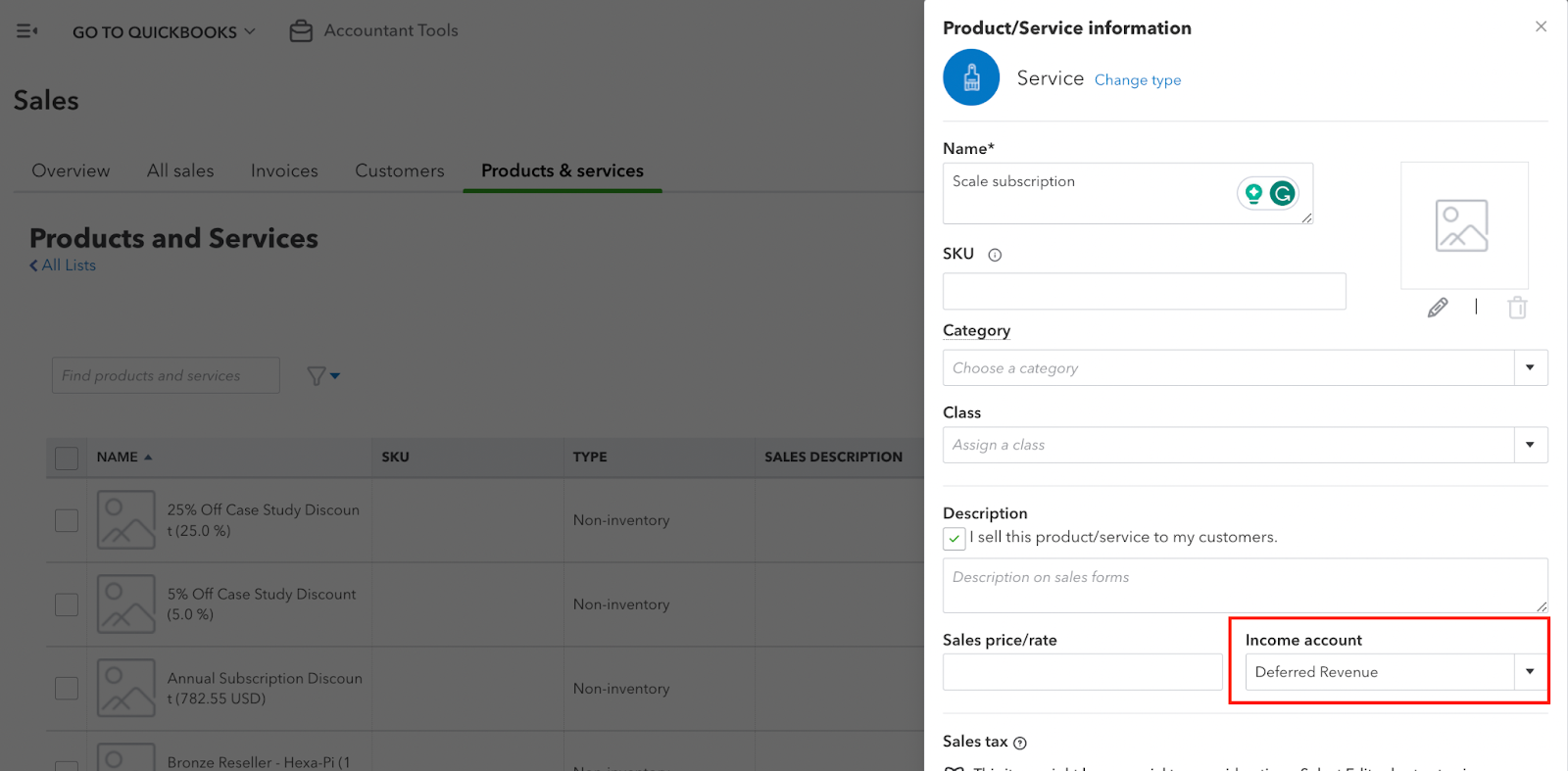Click the Accountant Tools briefcase icon
The height and width of the screenshot is (771, 1568).
[x=301, y=31]
